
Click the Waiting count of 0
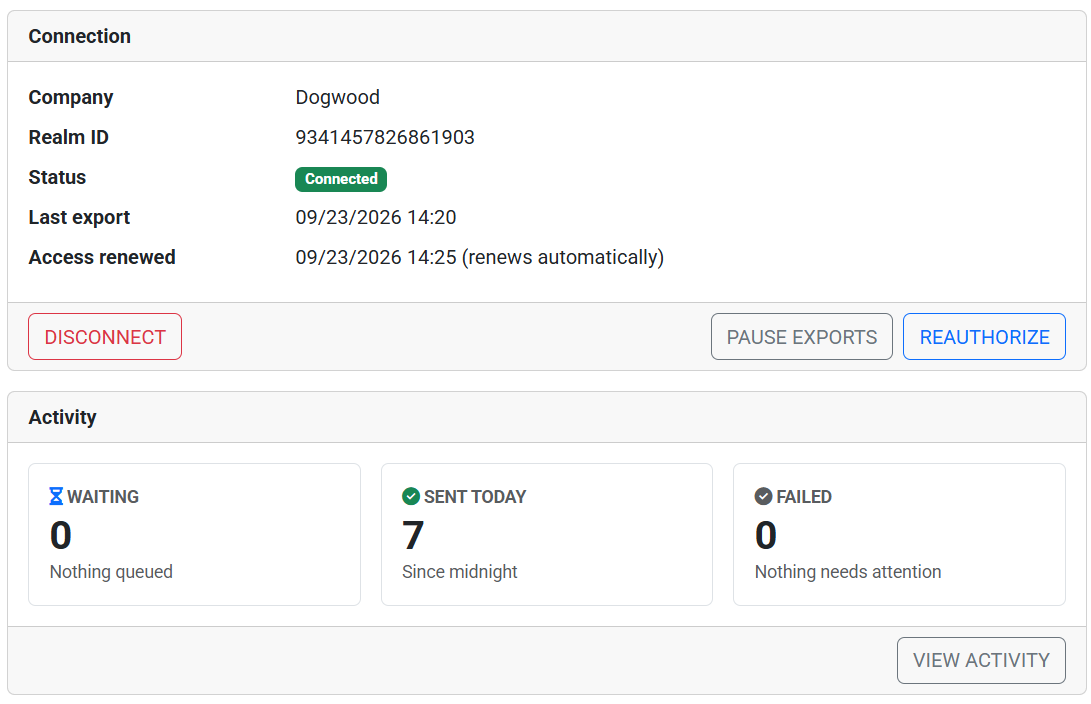click(61, 535)
